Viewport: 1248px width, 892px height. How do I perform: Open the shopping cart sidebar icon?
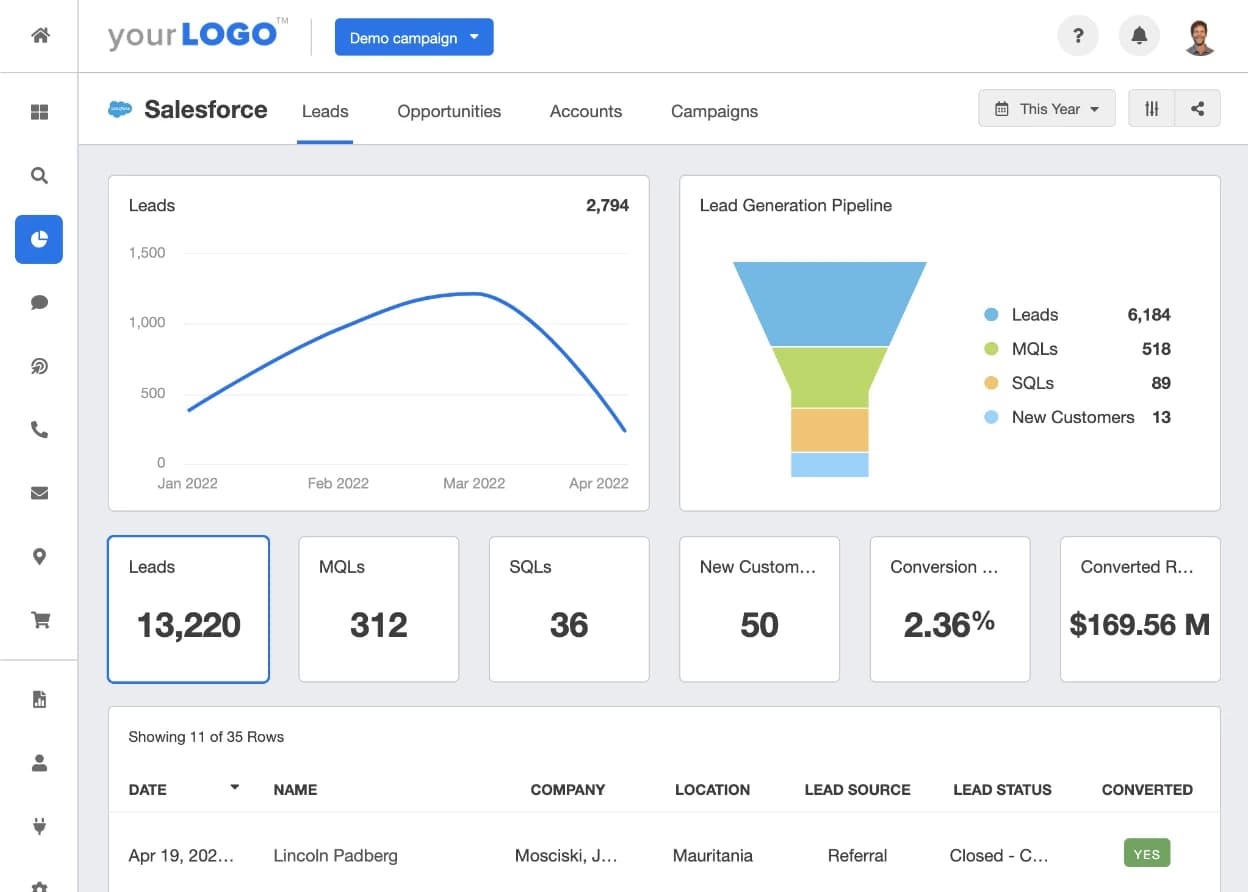[x=40, y=620]
